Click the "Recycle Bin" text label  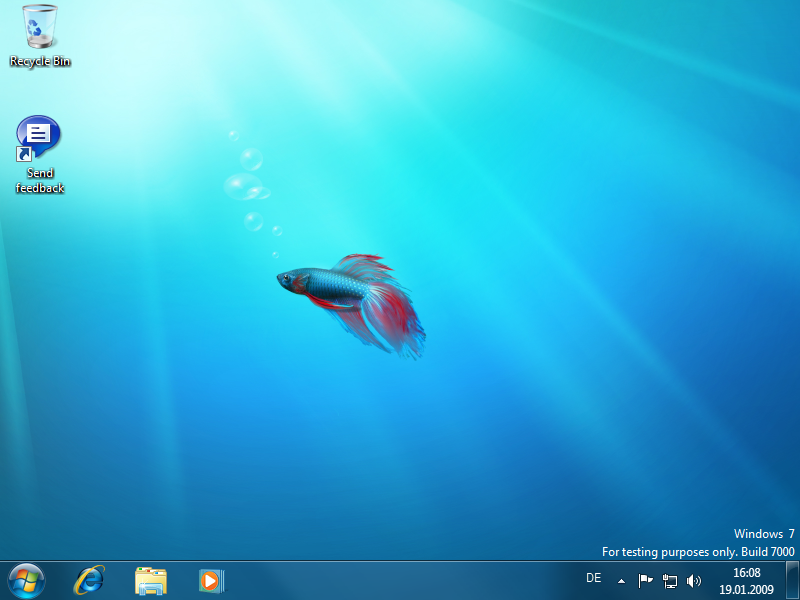(40, 61)
